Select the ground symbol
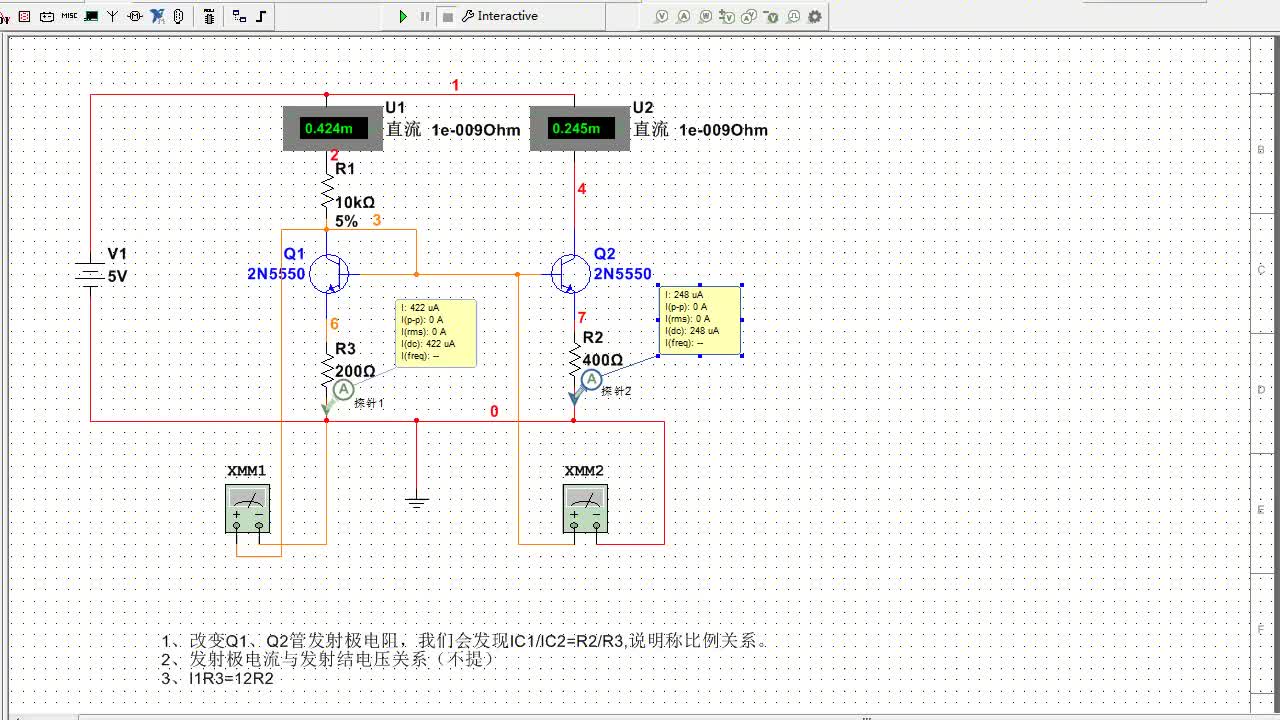Screen dimensions: 1280x720 click(x=417, y=501)
